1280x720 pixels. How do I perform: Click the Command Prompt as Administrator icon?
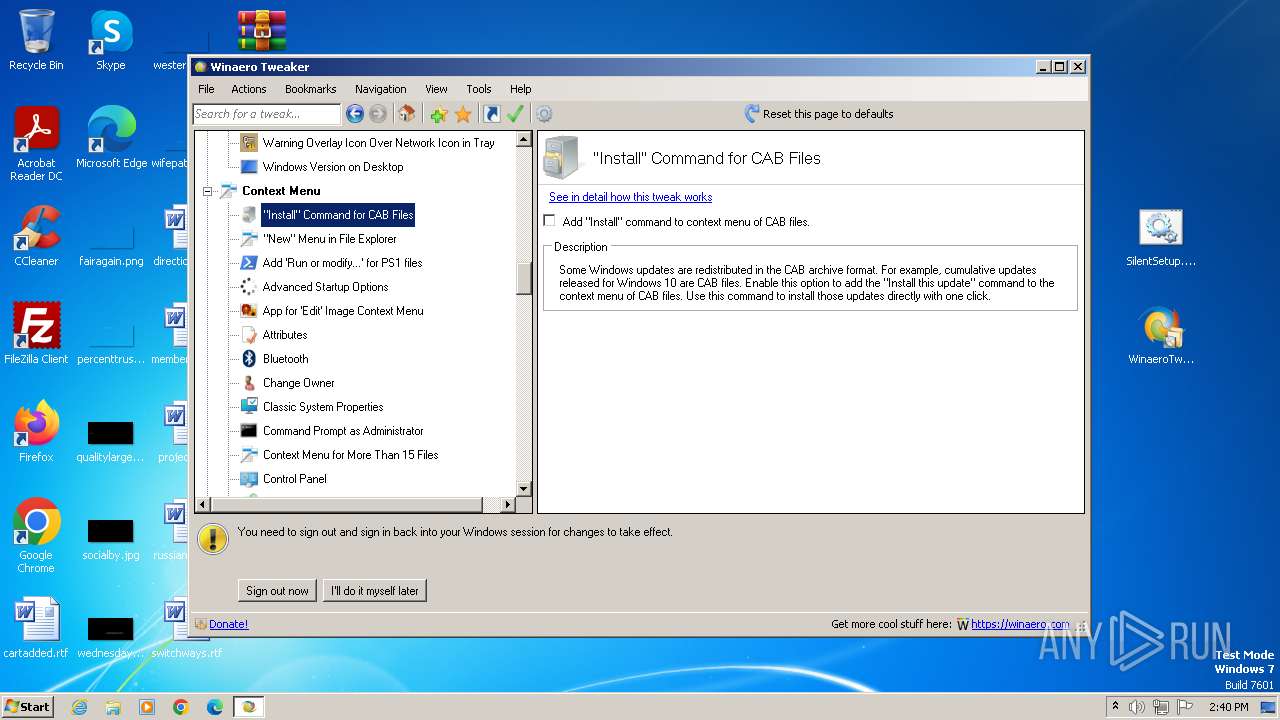point(249,431)
